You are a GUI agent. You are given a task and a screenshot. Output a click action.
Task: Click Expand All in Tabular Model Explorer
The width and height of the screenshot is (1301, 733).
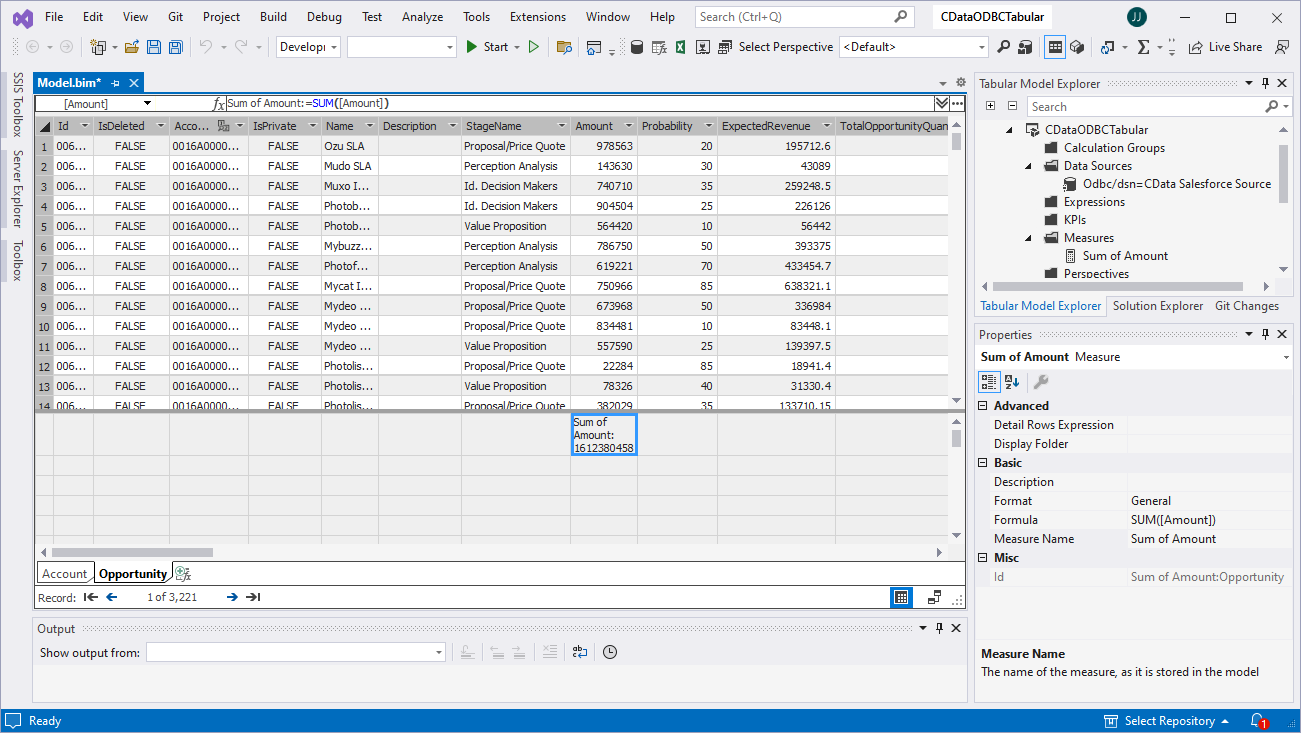990,106
